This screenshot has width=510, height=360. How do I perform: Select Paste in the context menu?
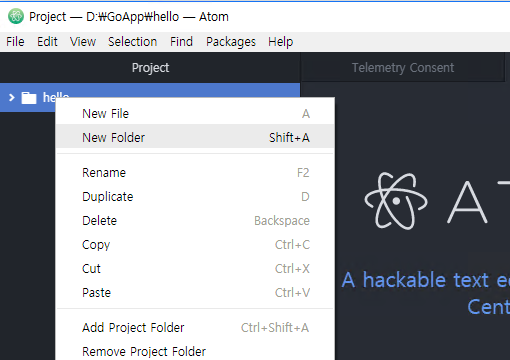click(x=195, y=293)
